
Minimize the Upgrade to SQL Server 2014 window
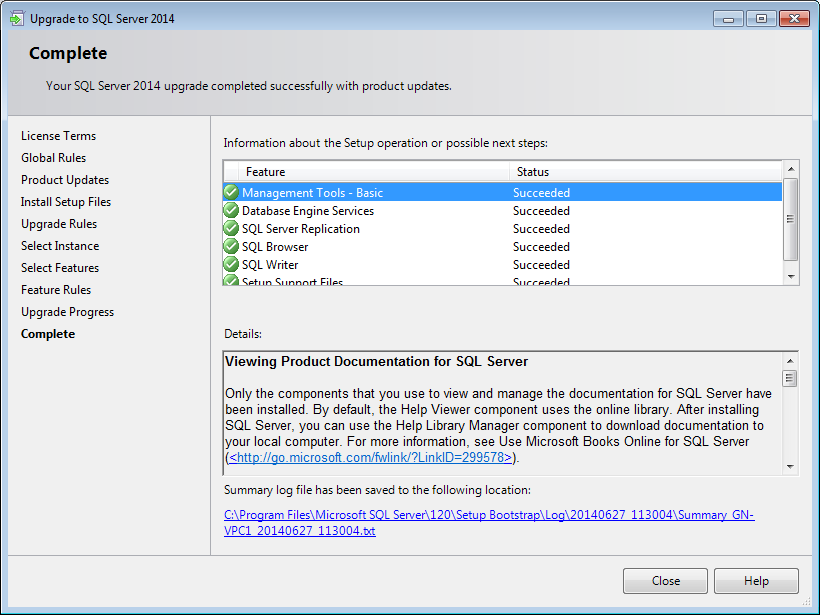(728, 19)
